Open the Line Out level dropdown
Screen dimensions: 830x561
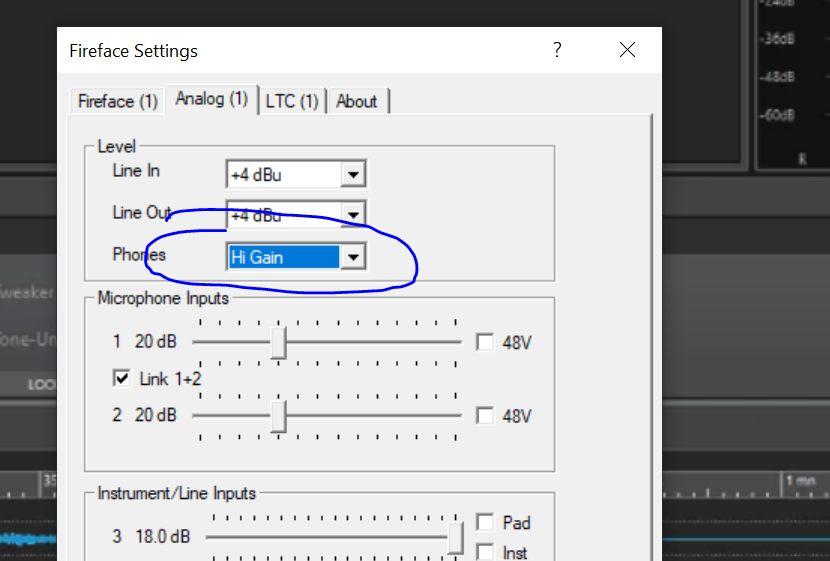tap(352, 215)
